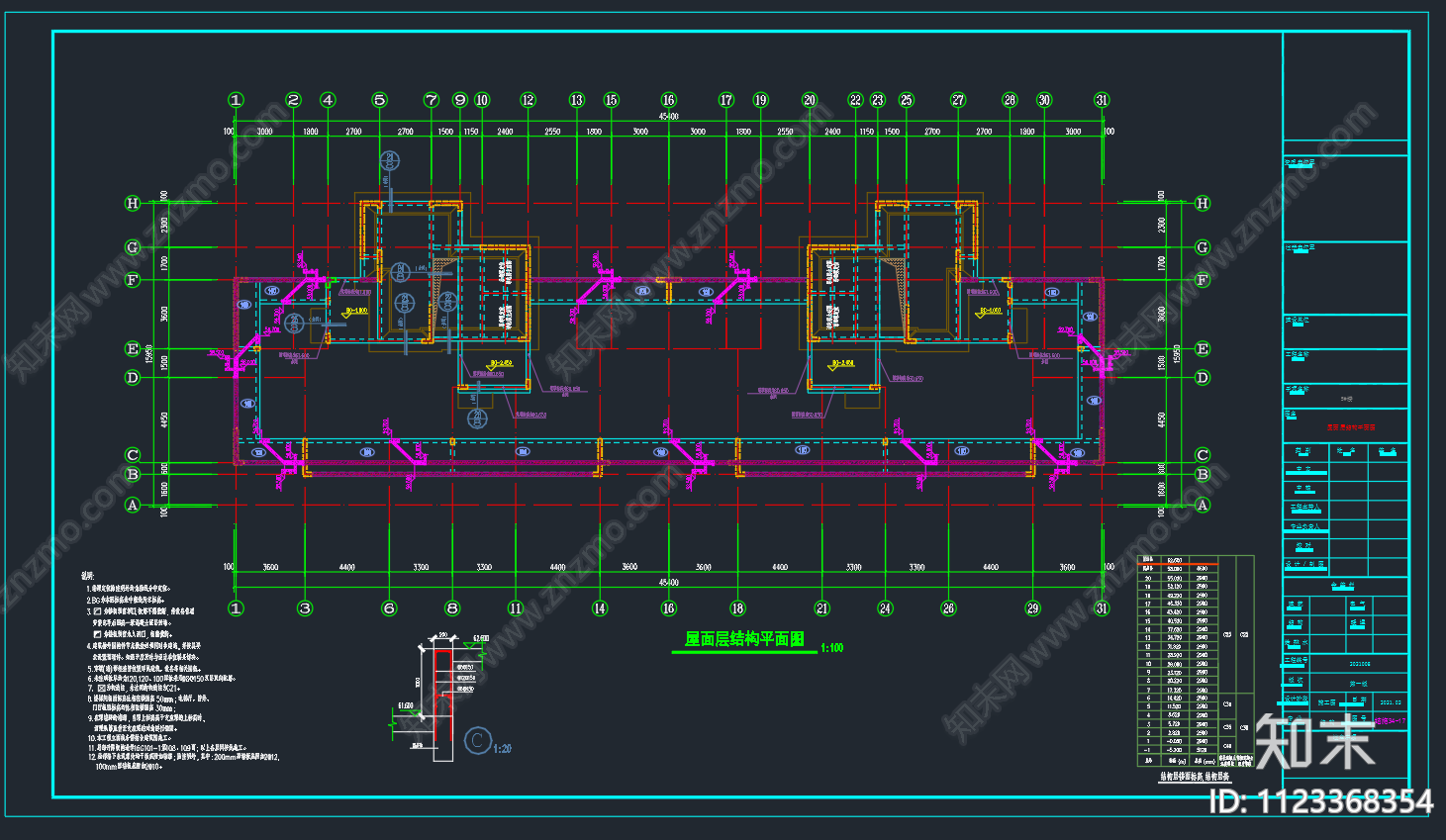The height and width of the screenshot is (840, 1446).
Task: Select the right-side axis bubble D
Action: pyautogui.click(x=1203, y=378)
